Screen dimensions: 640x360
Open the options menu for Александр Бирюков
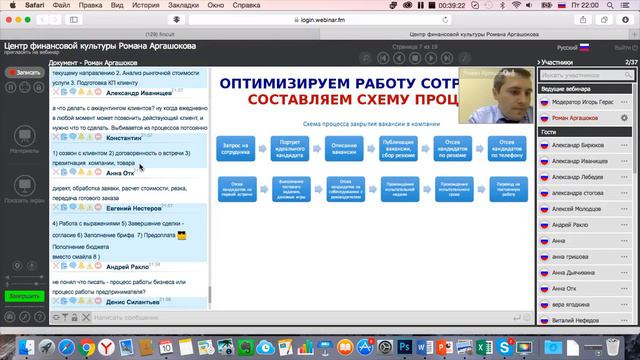click(624, 145)
